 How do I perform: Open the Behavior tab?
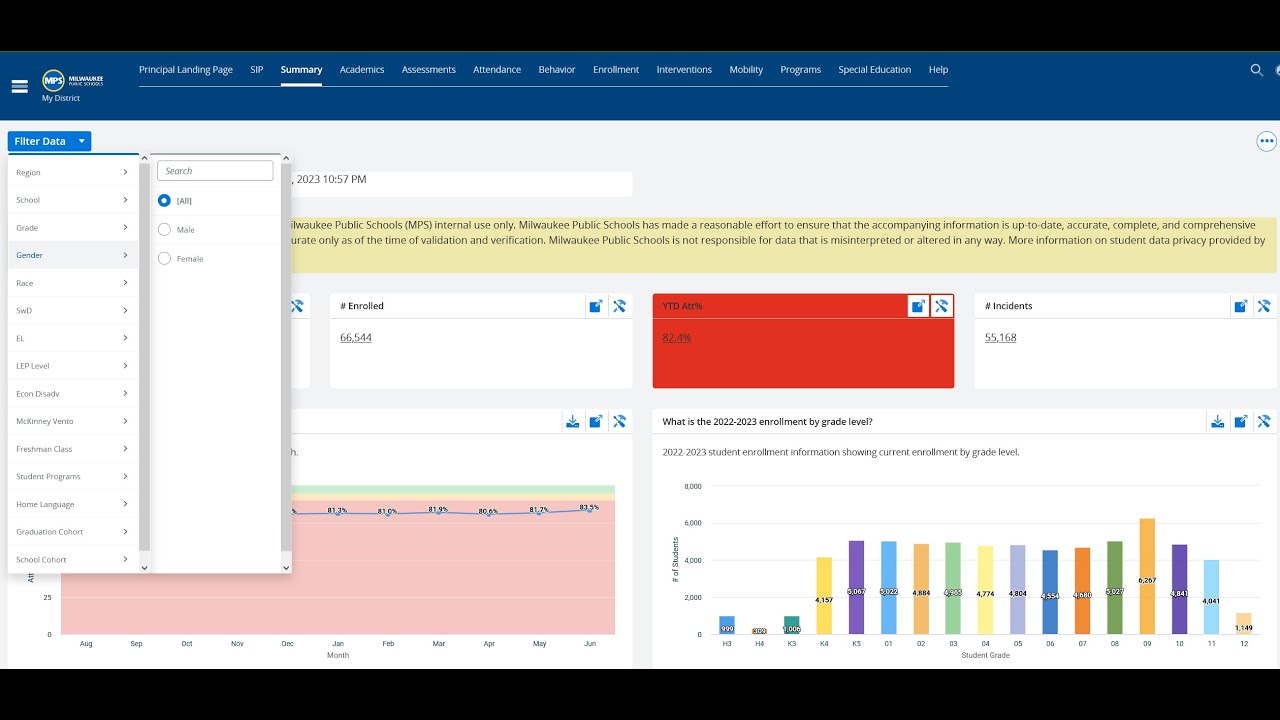click(557, 70)
